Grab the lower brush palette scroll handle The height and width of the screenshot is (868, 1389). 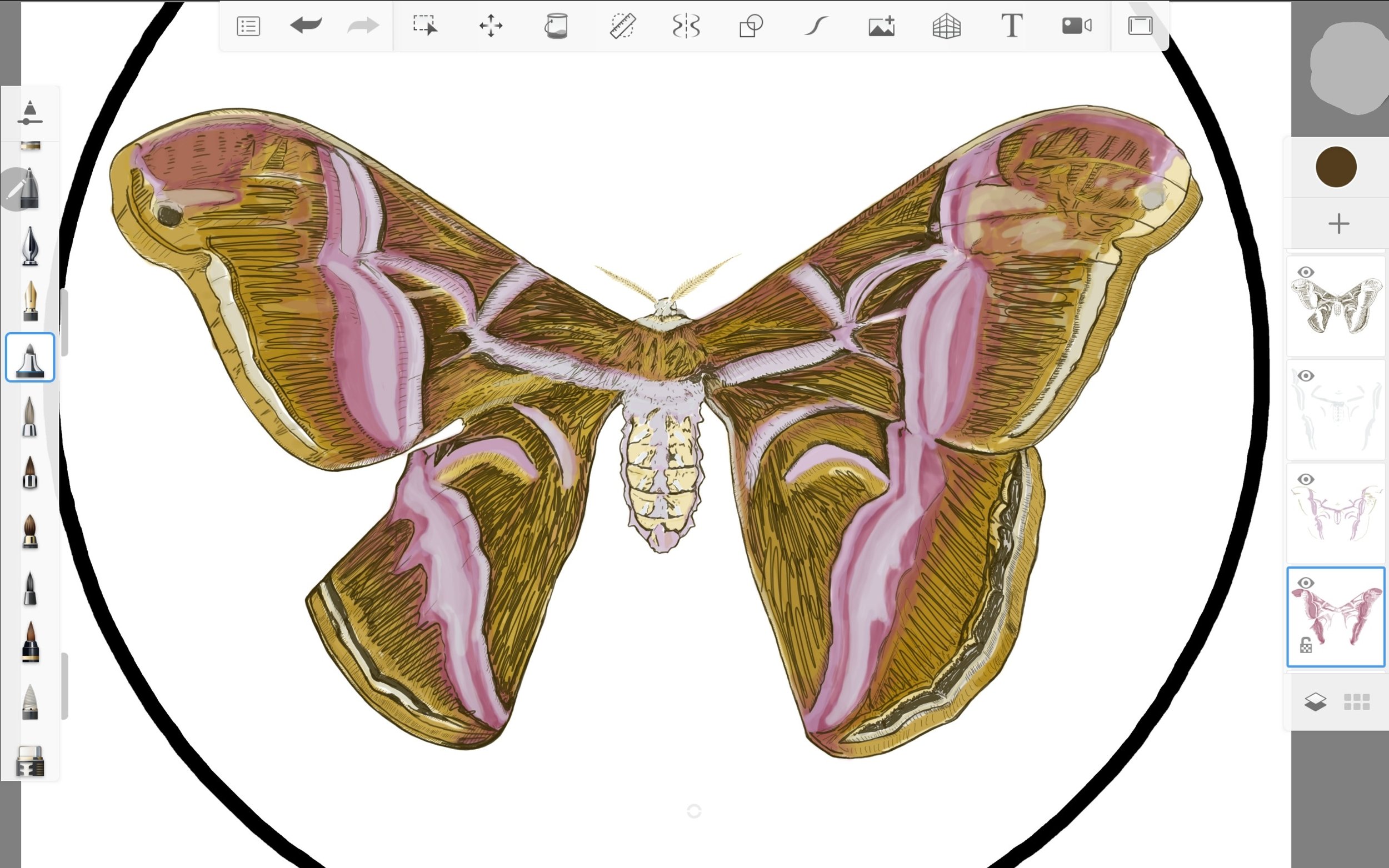tap(65, 686)
